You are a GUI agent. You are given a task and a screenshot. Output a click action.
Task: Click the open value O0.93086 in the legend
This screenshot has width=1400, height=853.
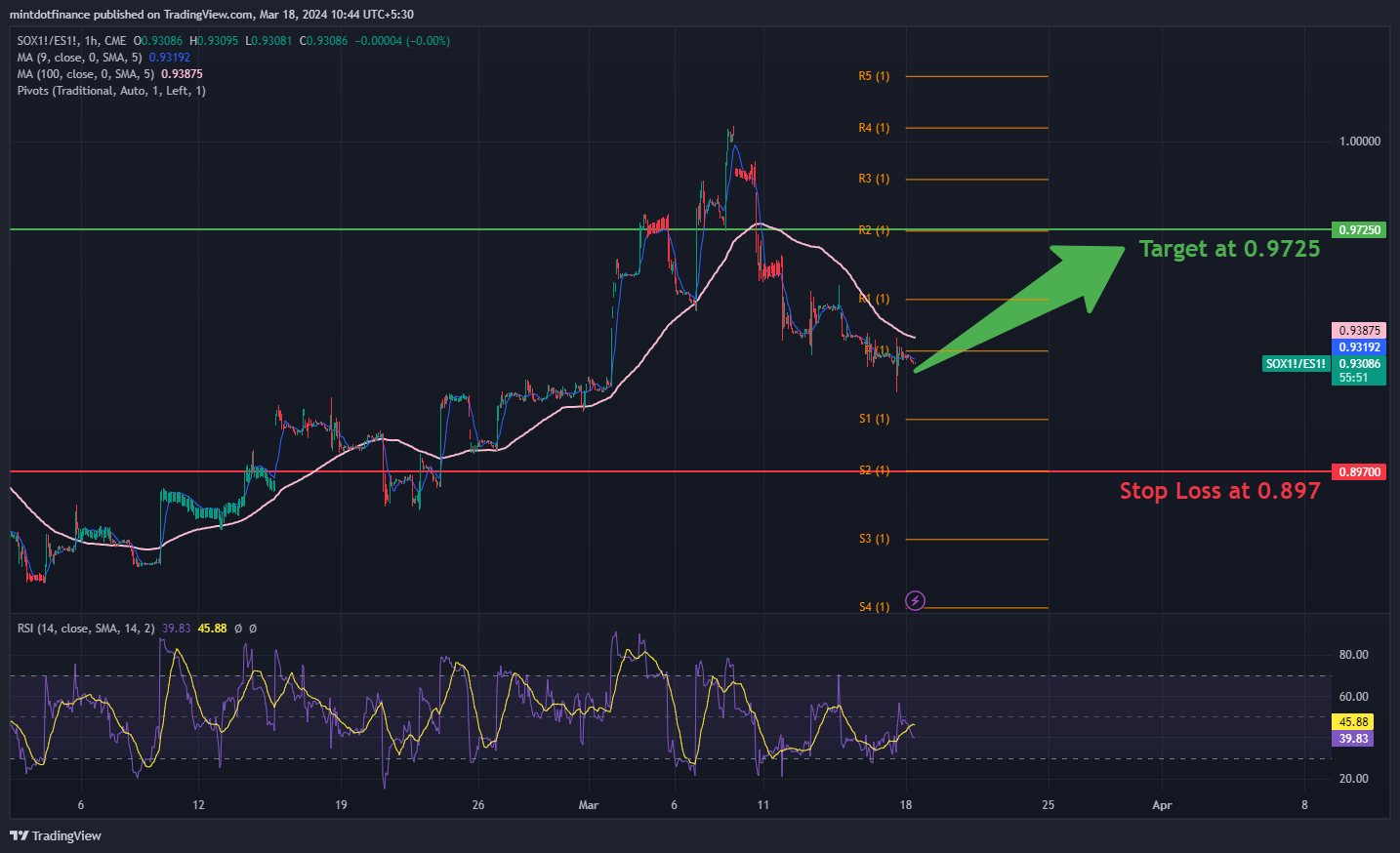click(157, 41)
